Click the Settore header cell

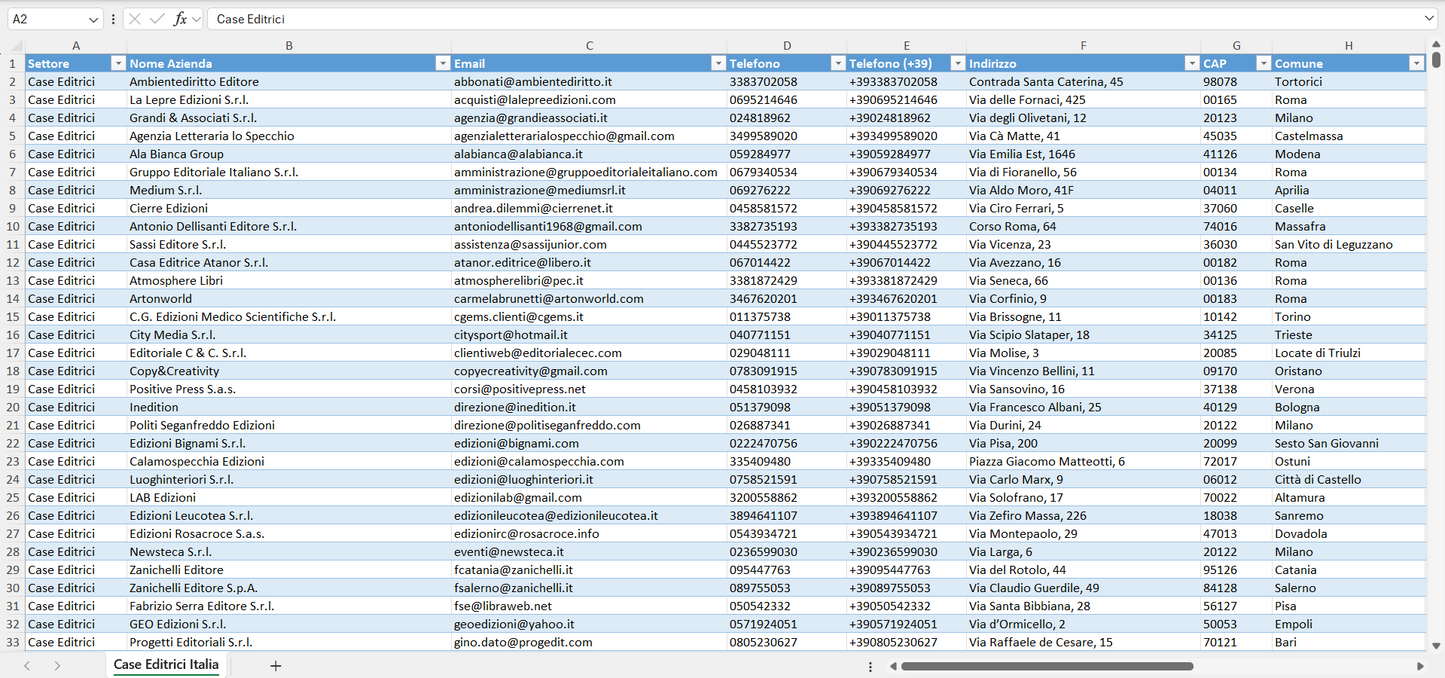(76, 63)
